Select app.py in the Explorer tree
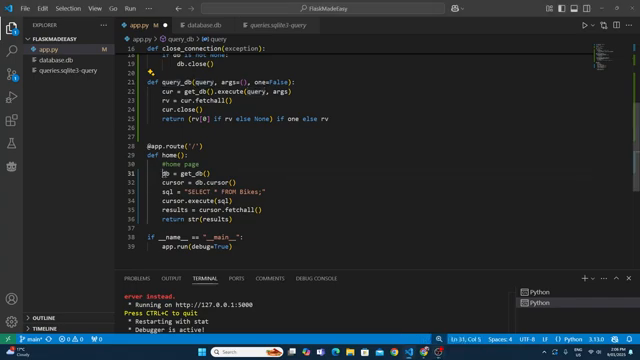Viewport: 640px width, 360px height. click(x=69, y=49)
